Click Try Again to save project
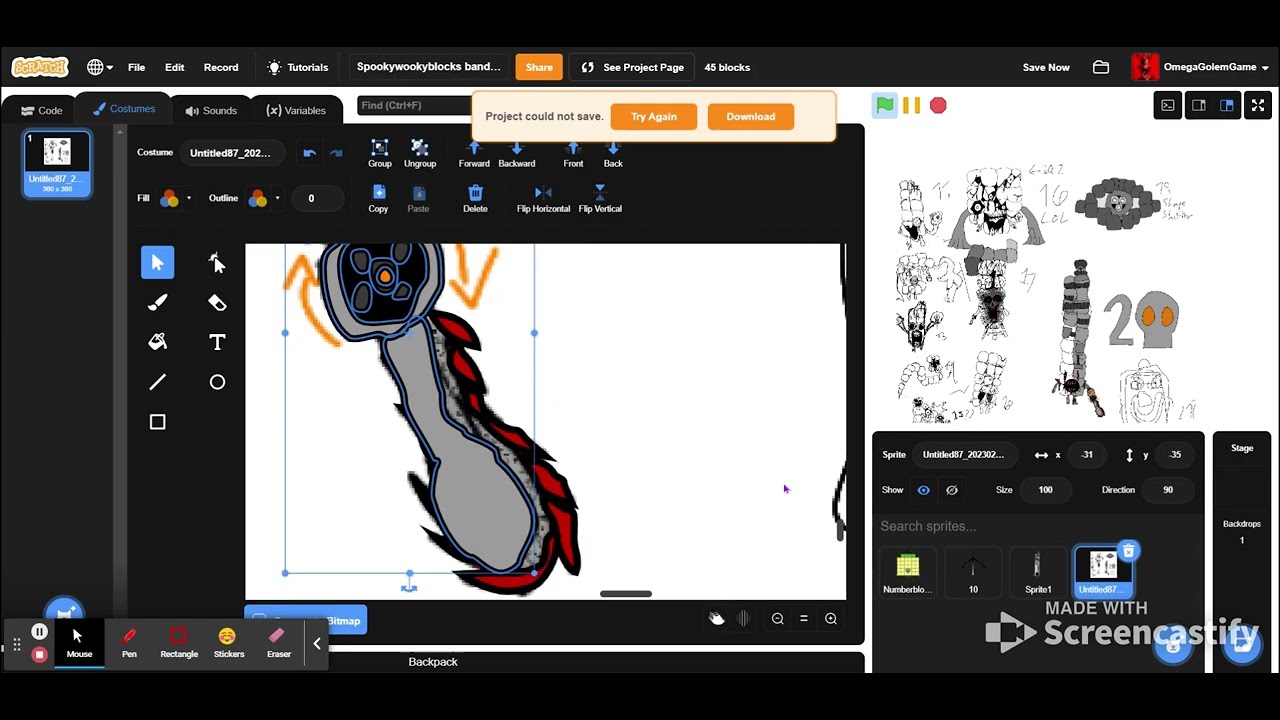The image size is (1280, 720). click(x=654, y=116)
